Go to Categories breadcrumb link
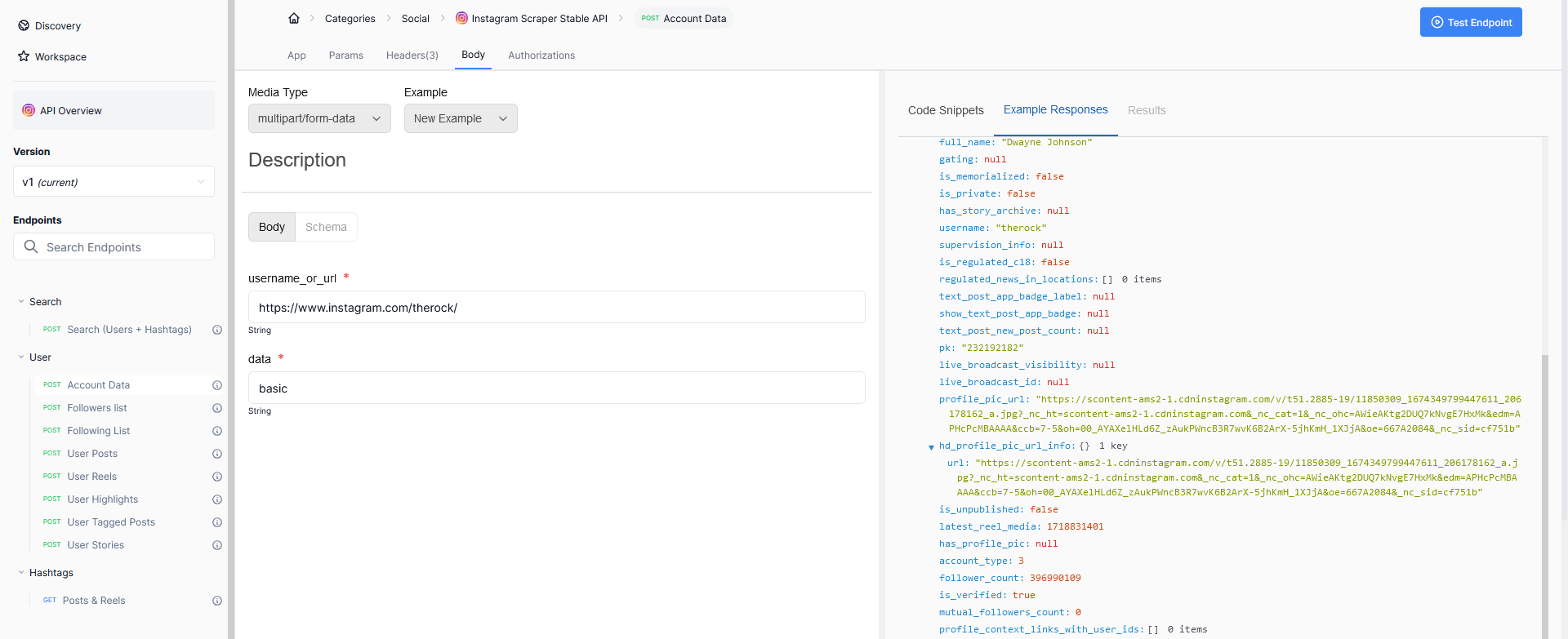Screen dimensions: 1568x639 pyautogui.click(x=350, y=18)
